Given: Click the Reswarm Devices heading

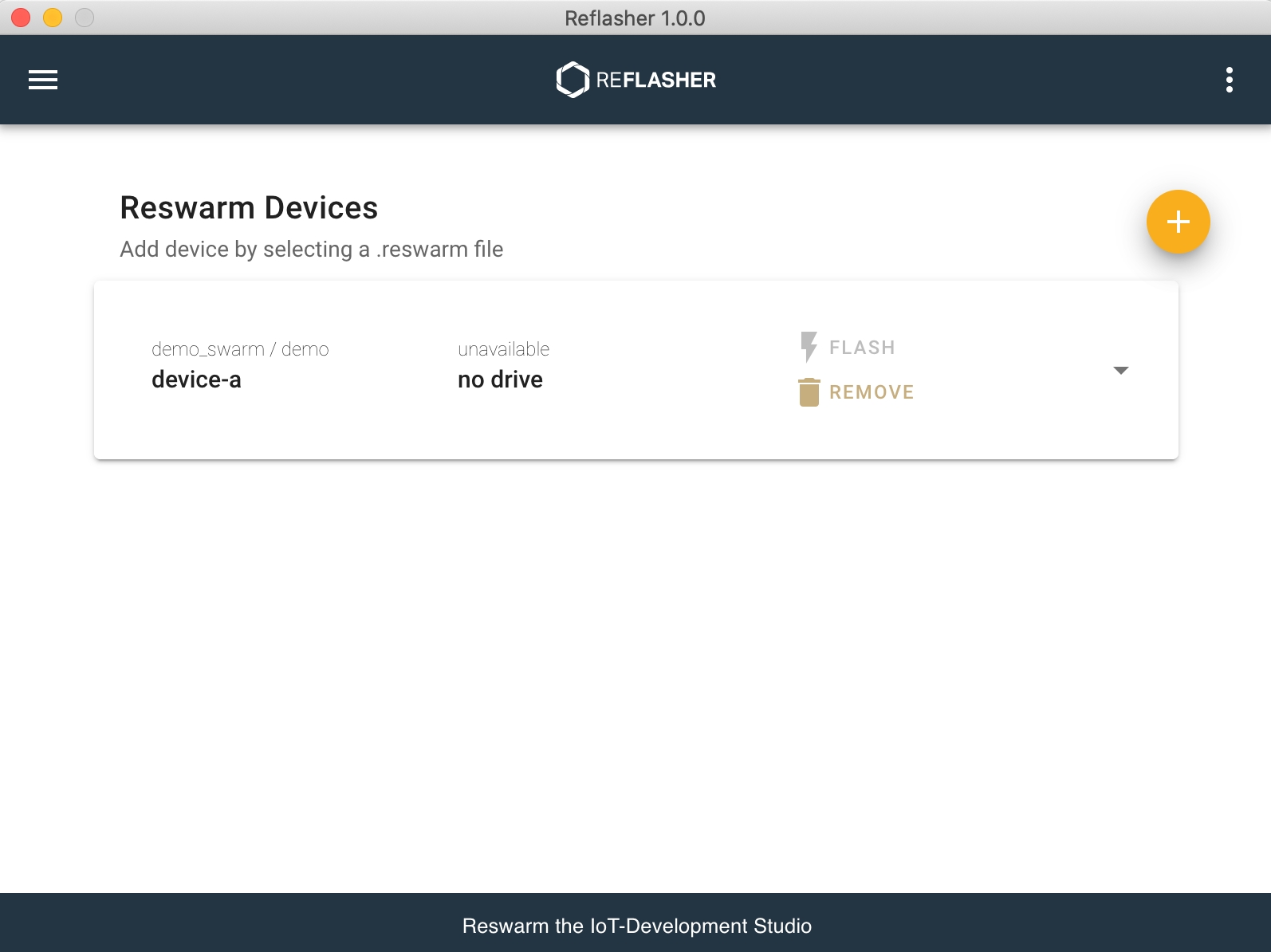Looking at the screenshot, I should (249, 208).
